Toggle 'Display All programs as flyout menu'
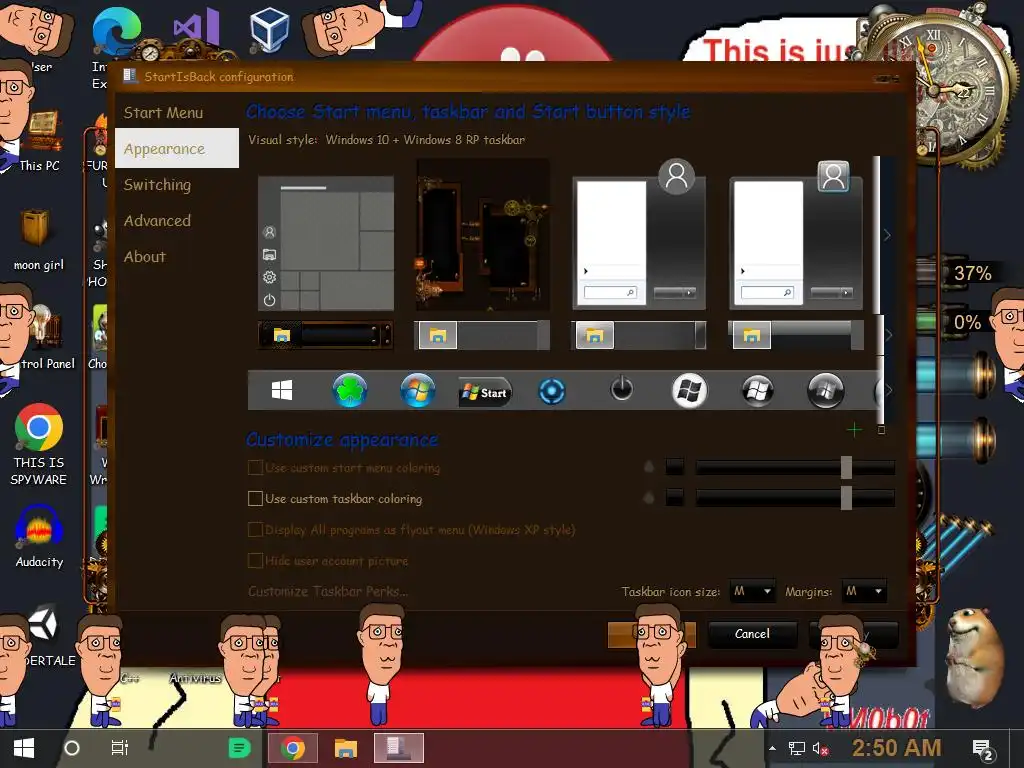Screen dimensions: 1024x768 click(255, 530)
